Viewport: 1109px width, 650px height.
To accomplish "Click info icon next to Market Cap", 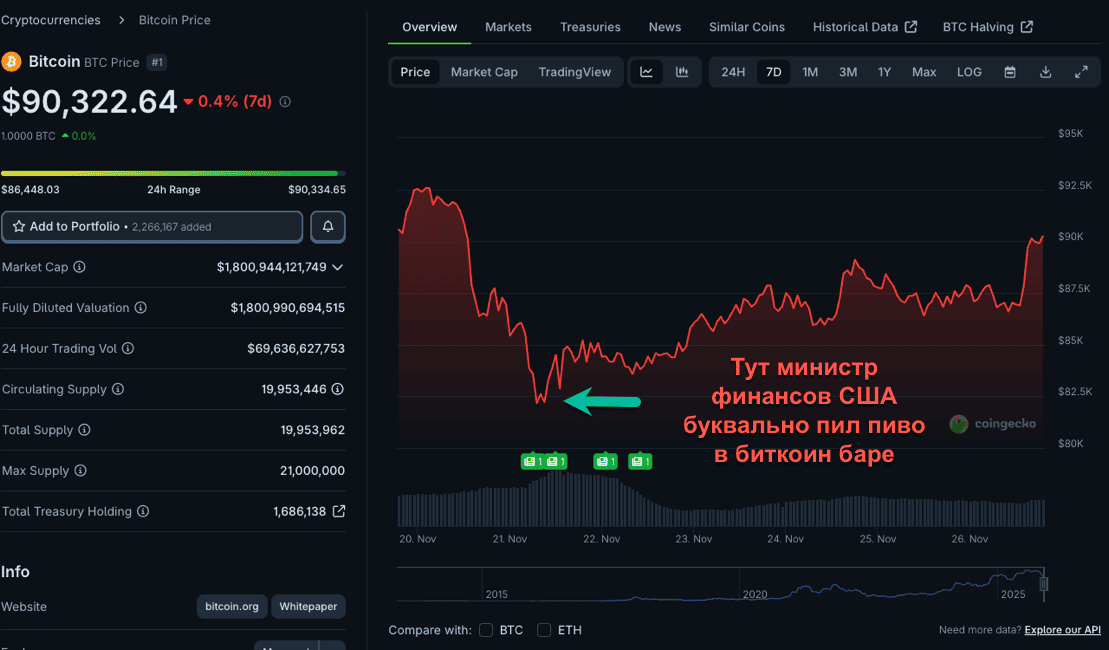I will [x=80, y=267].
